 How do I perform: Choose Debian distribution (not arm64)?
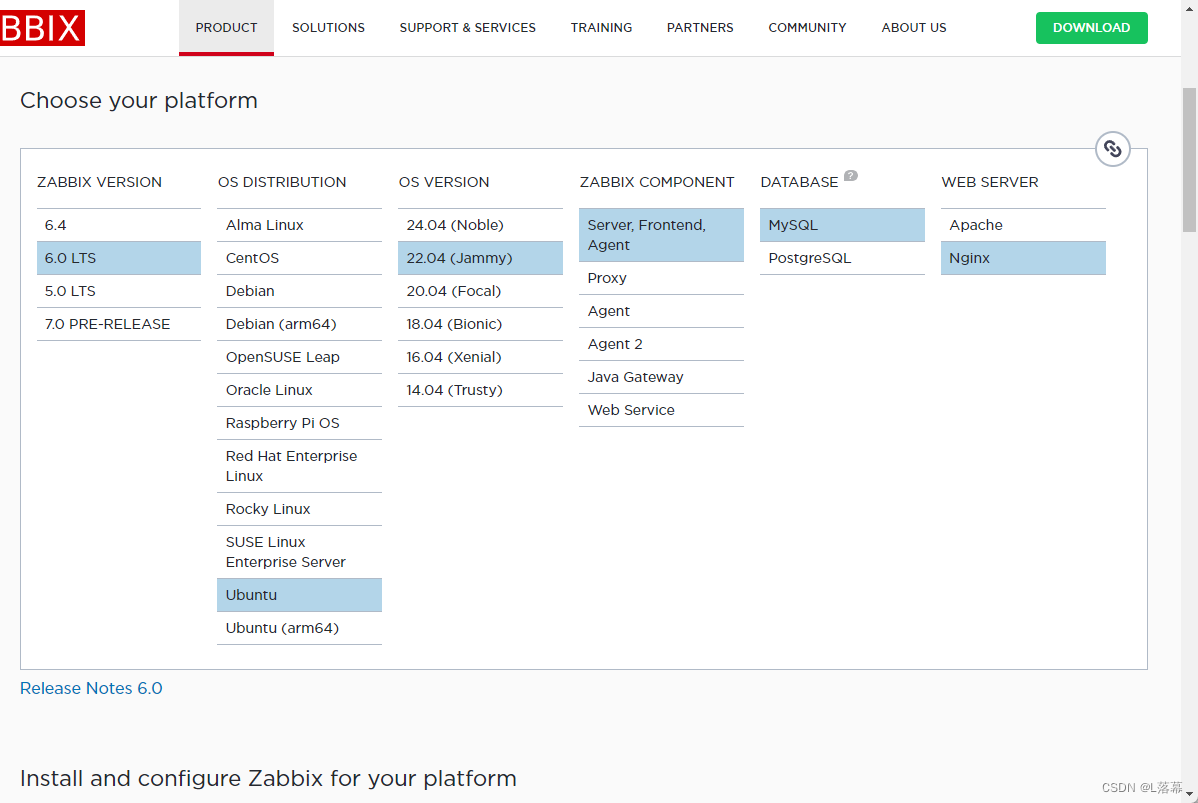(x=300, y=291)
